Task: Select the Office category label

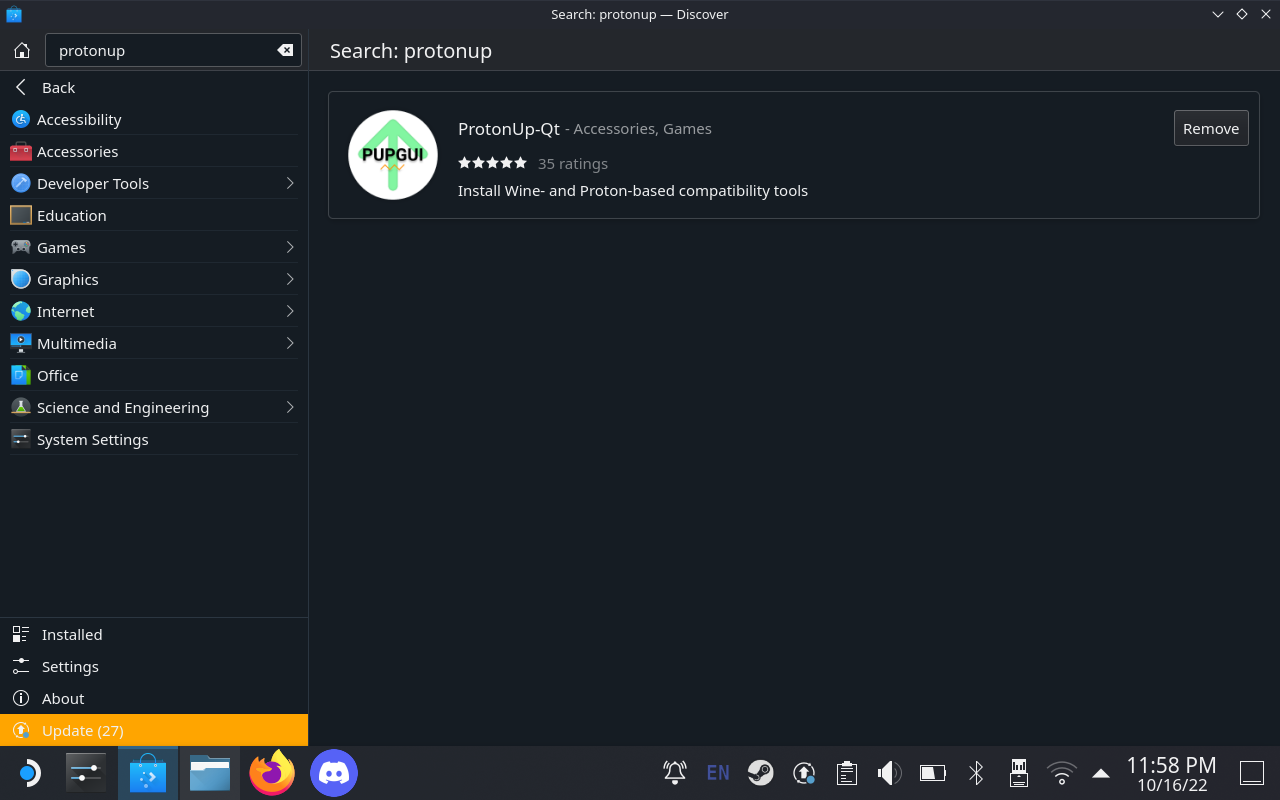Action: coord(57,375)
